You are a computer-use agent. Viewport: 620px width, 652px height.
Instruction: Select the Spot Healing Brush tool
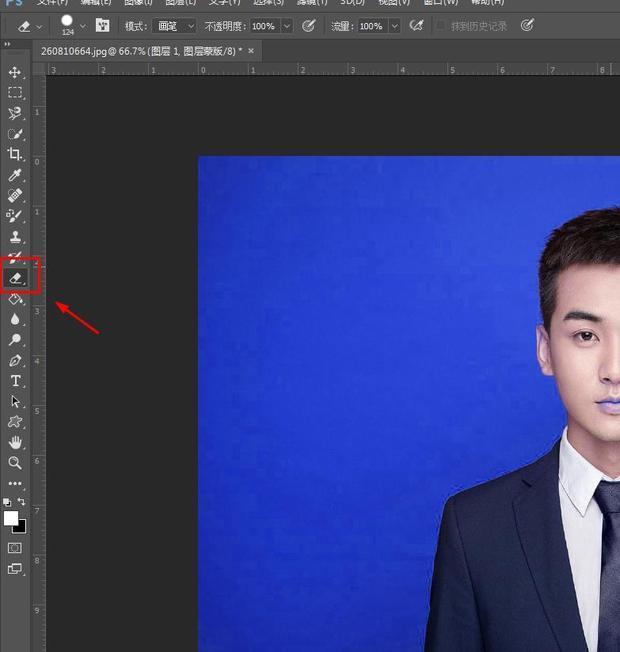tap(15, 195)
